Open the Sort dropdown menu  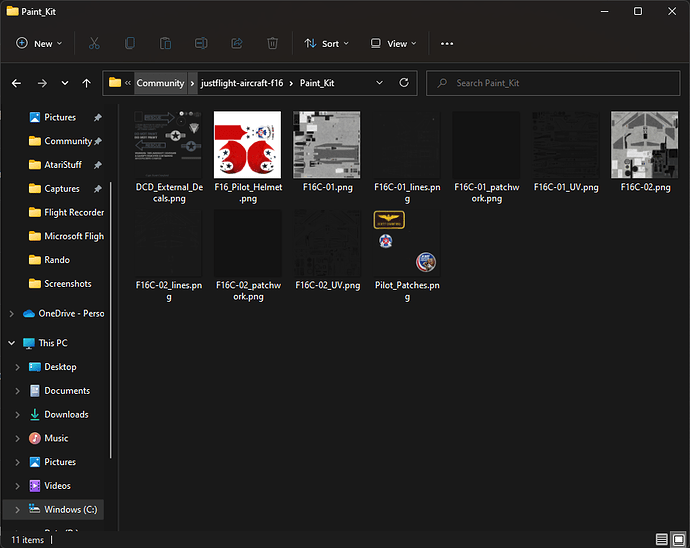tap(323, 44)
